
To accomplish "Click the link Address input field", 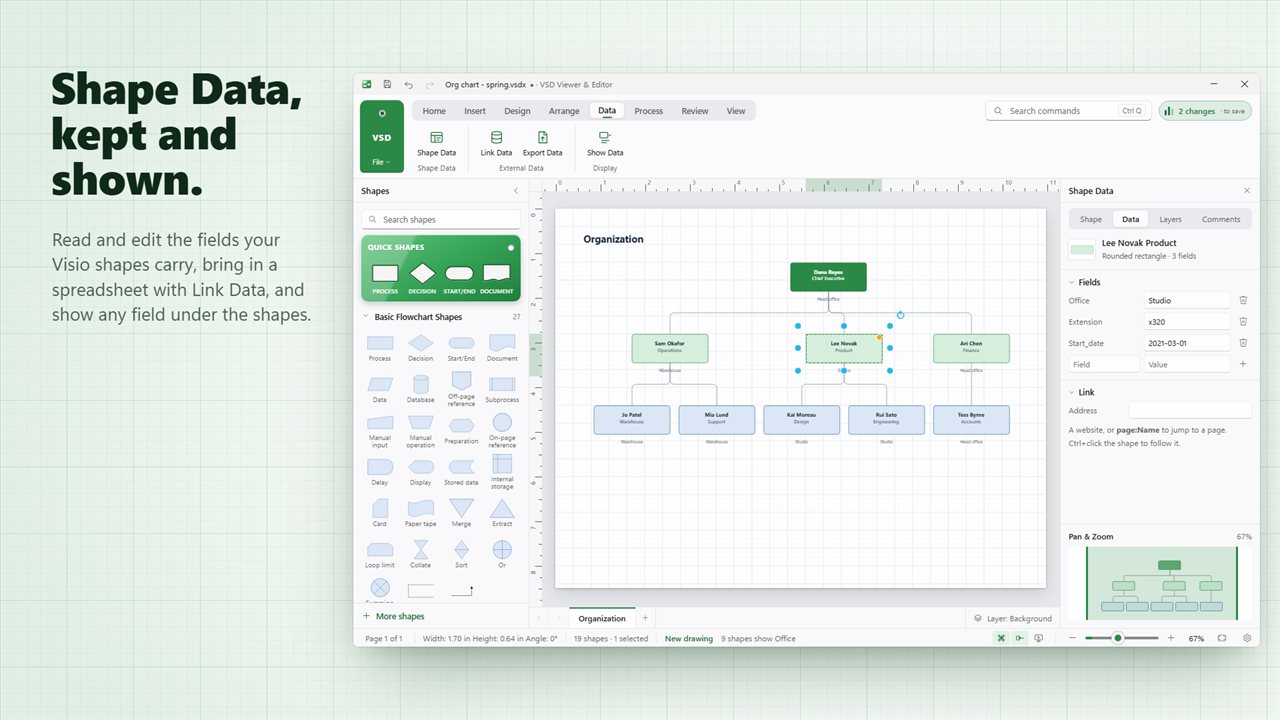I will click(x=1190, y=410).
